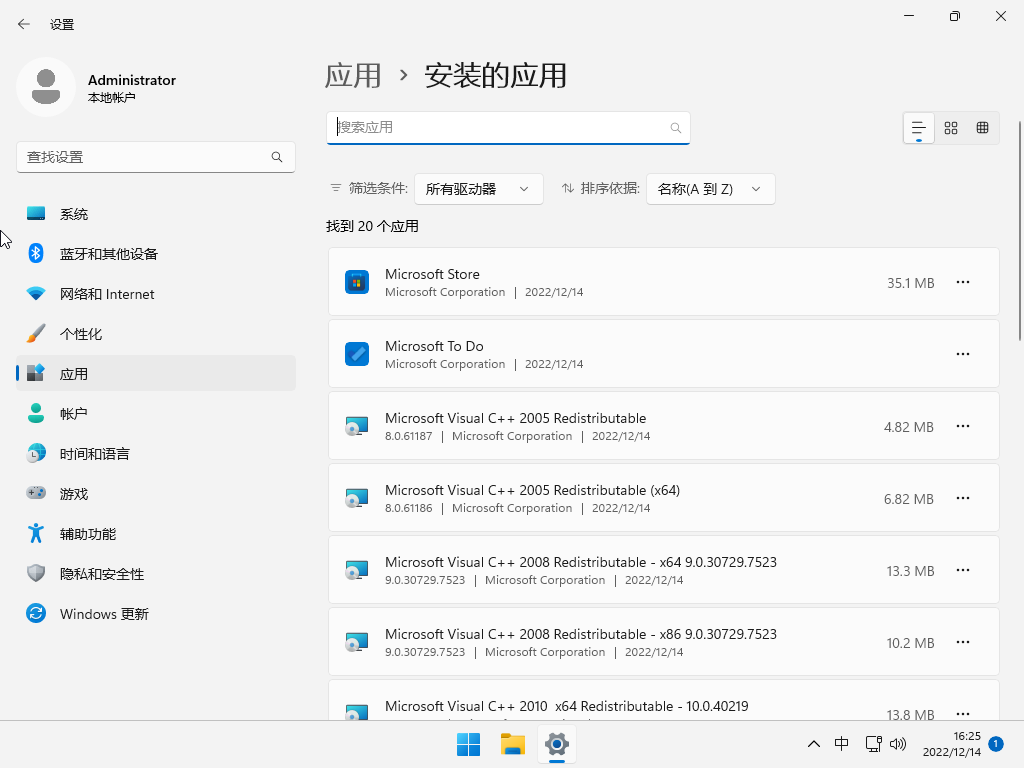1024x768 pixels.
Task: Expand hidden icons in the system tray
Action: 814,744
